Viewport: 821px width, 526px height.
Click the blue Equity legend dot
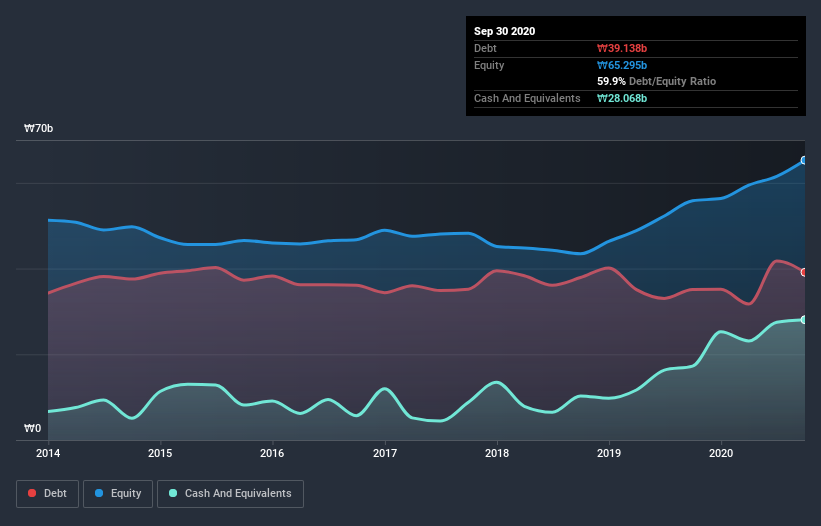[99, 493]
